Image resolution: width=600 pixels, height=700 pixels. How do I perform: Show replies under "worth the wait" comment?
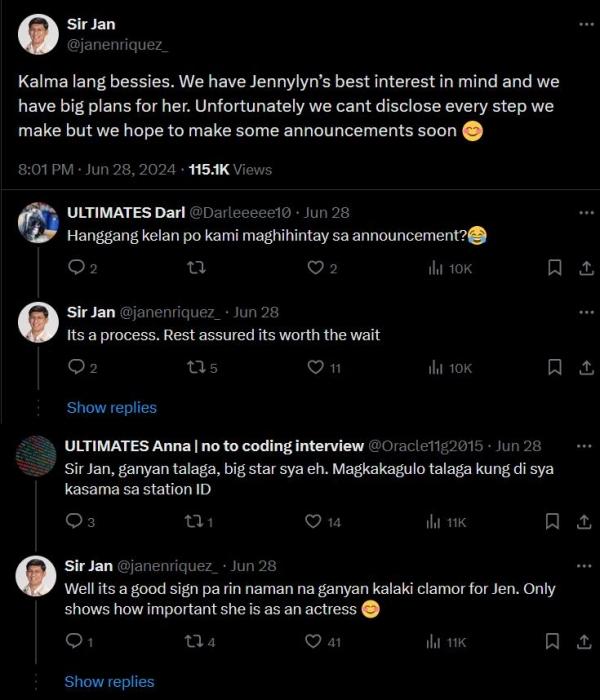coord(111,407)
